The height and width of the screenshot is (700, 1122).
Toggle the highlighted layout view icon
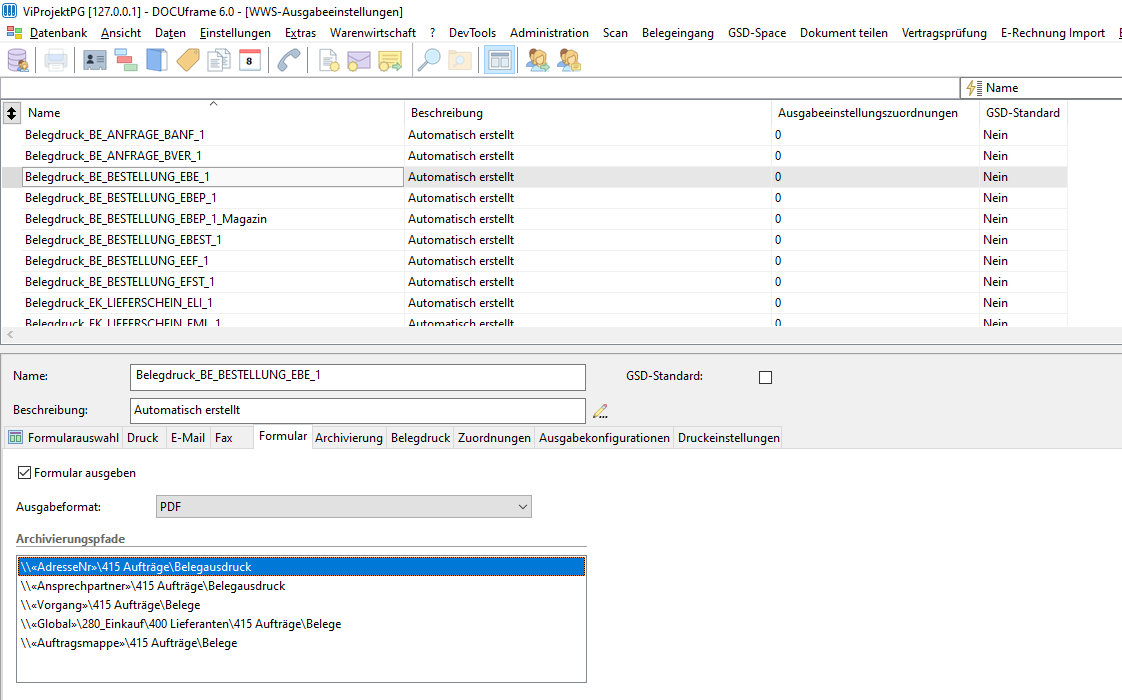(x=499, y=60)
